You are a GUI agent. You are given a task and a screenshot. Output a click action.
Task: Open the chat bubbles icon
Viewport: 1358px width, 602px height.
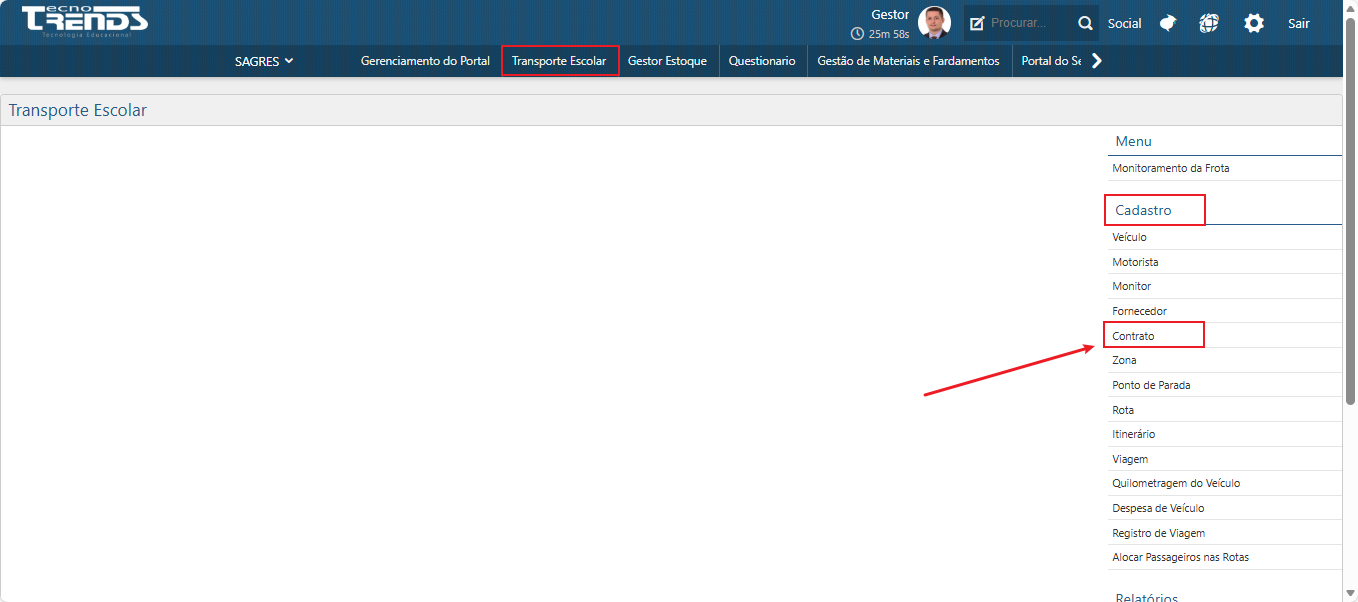point(1168,23)
